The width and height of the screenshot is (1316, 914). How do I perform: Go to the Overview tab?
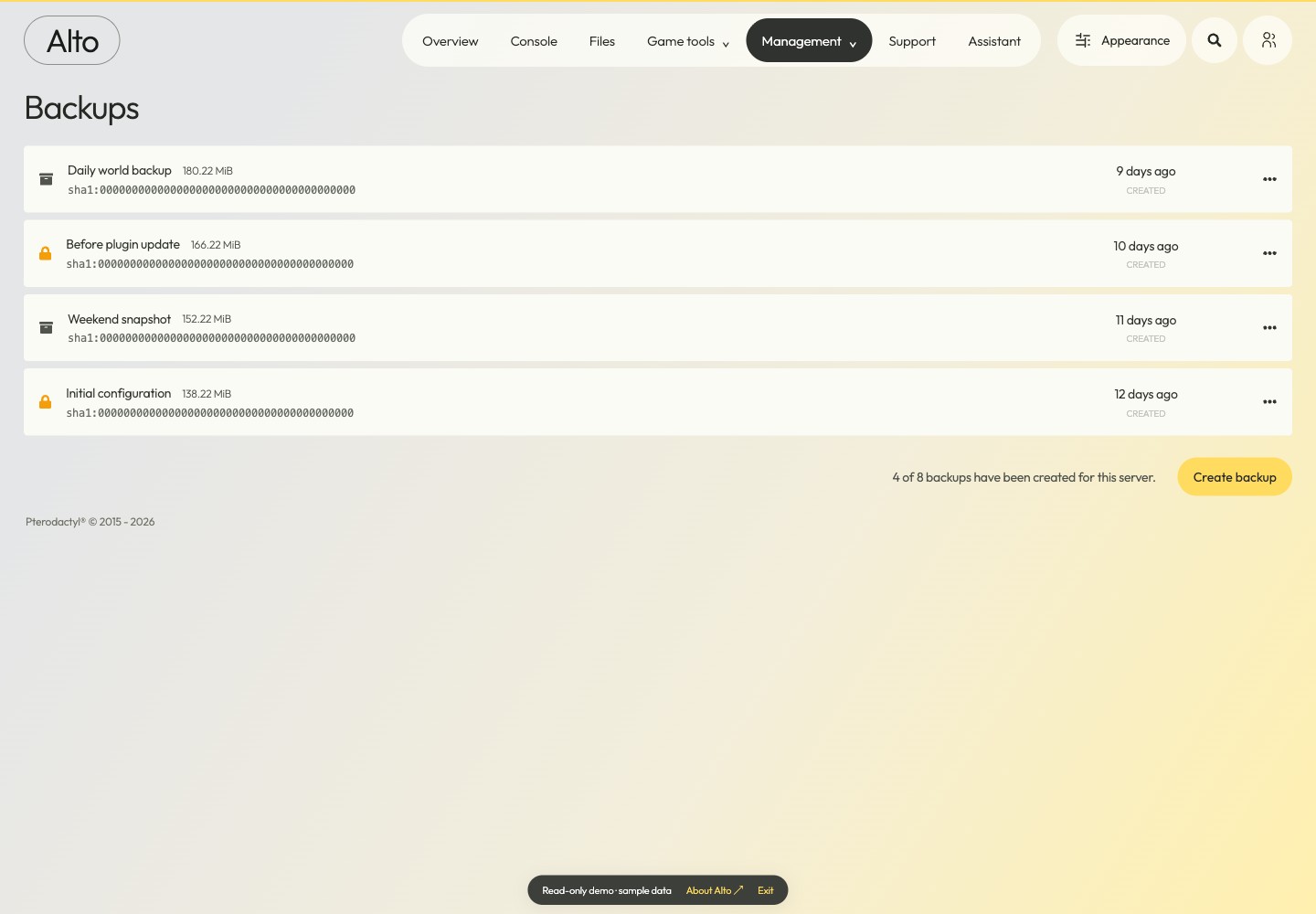click(450, 41)
